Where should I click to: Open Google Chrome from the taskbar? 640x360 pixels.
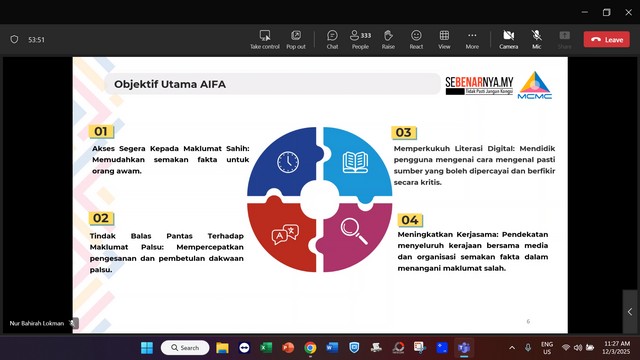click(x=310, y=348)
